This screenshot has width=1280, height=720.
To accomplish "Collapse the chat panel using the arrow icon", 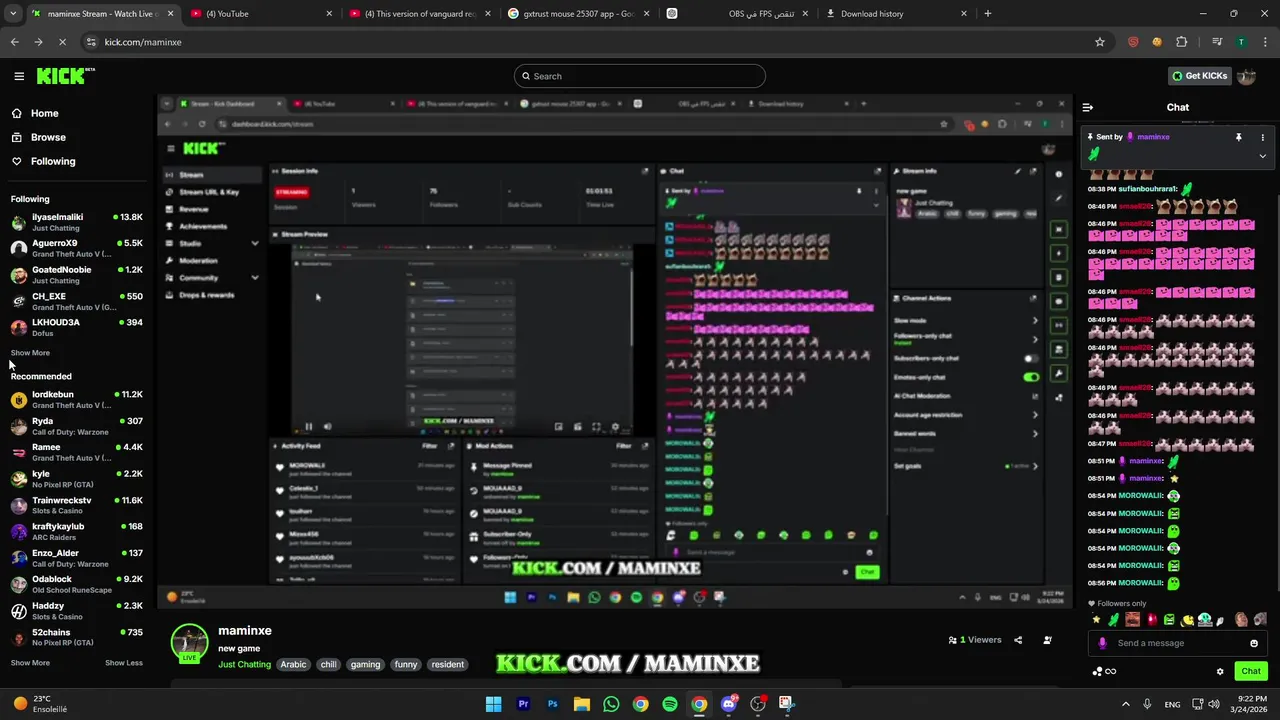I will point(1088,107).
